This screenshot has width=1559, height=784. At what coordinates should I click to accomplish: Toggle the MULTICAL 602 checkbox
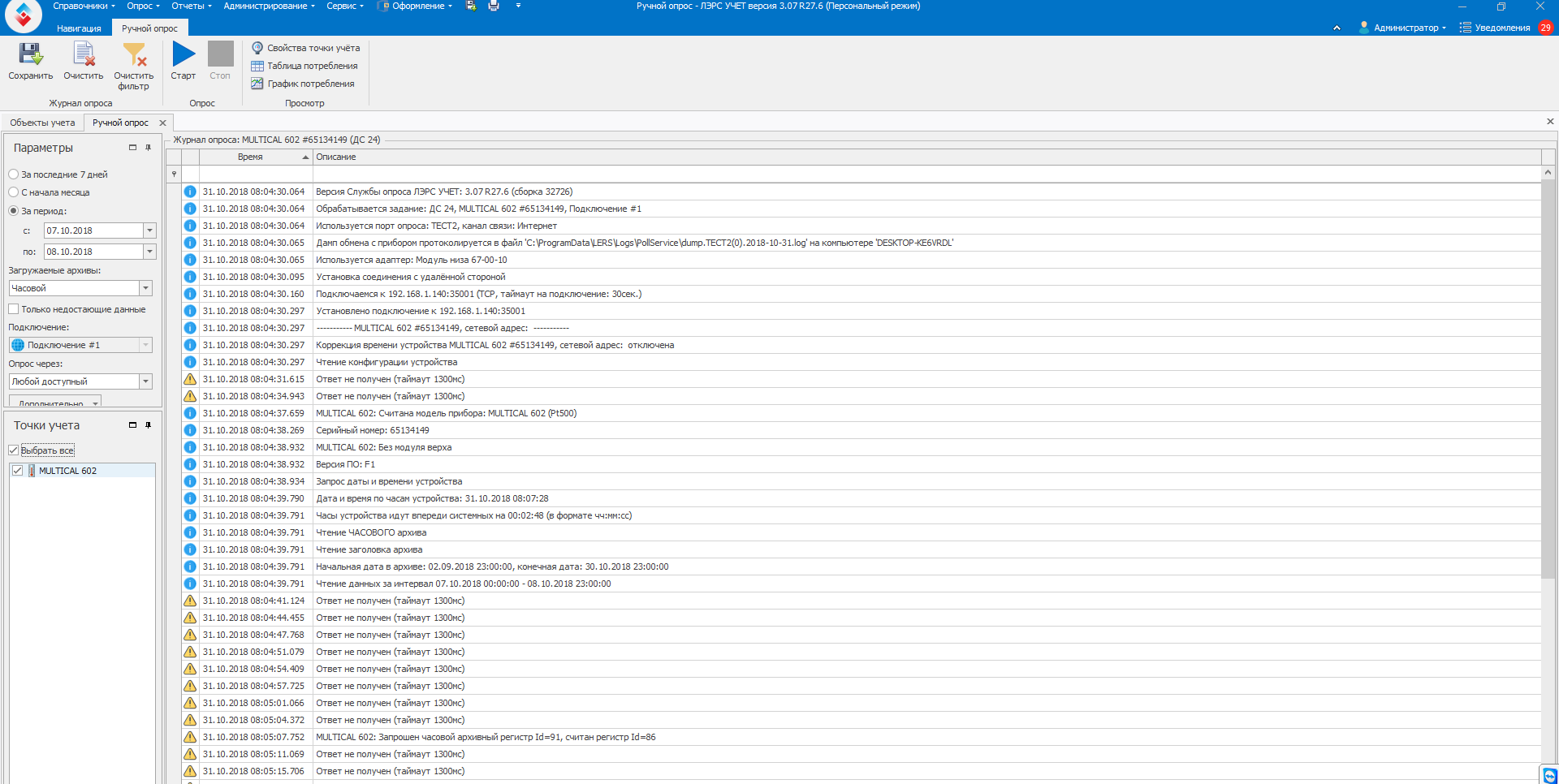[x=18, y=471]
